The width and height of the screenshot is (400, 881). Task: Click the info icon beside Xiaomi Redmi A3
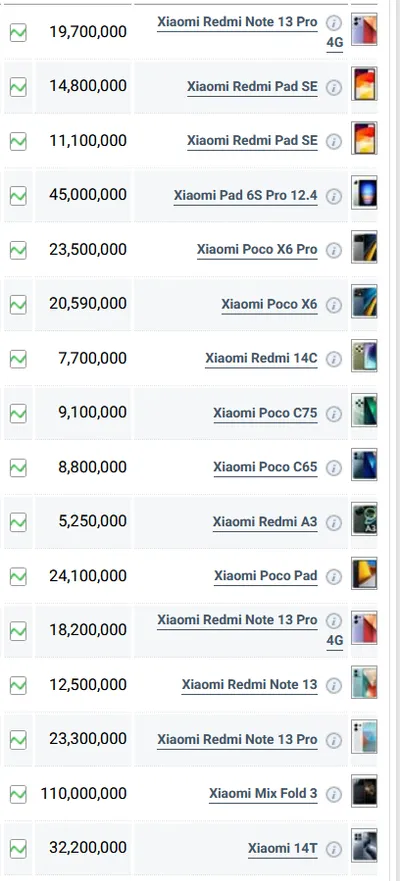[334, 523]
